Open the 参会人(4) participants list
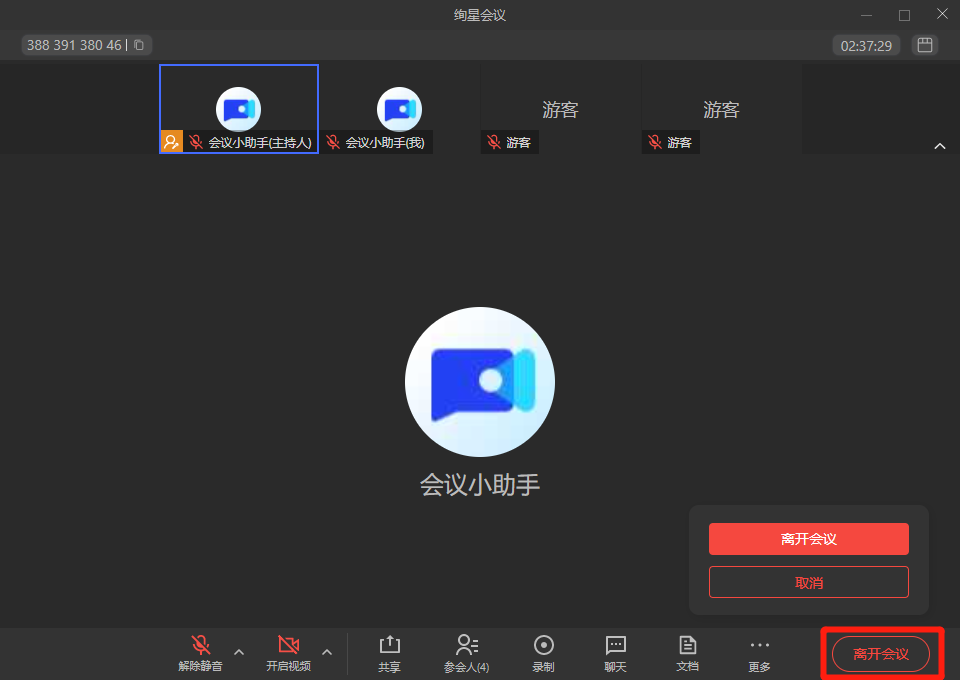The height and width of the screenshot is (680, 960). coord(467,654)
